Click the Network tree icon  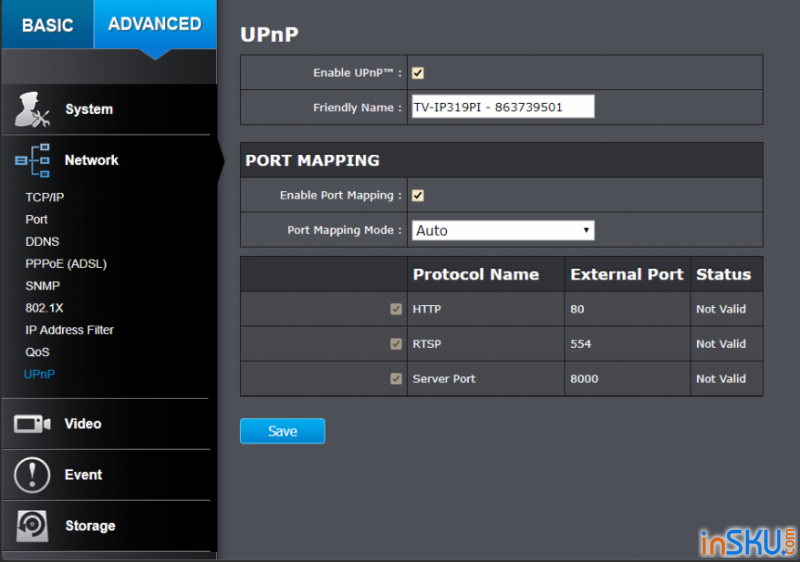coord(33,160)
